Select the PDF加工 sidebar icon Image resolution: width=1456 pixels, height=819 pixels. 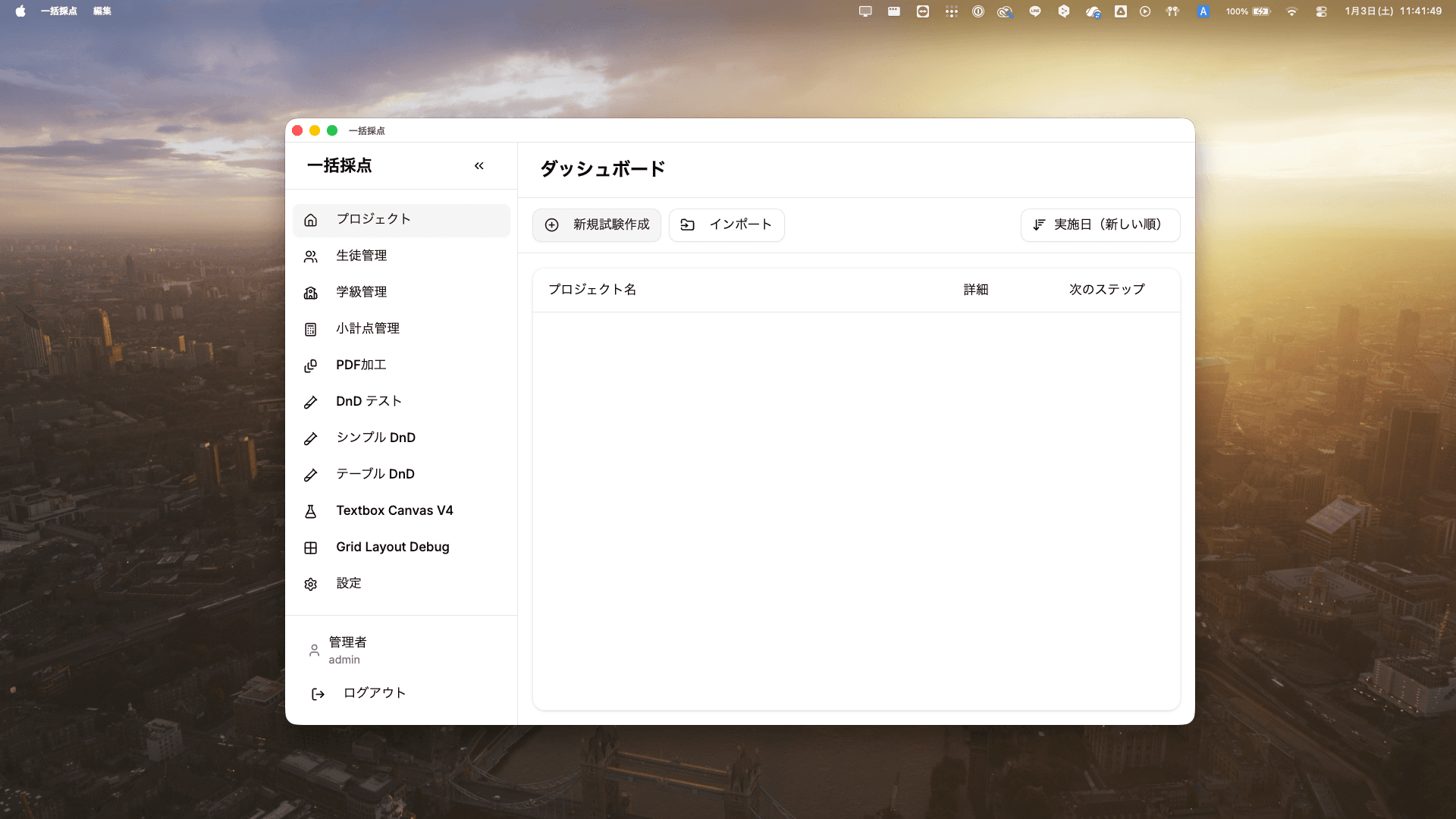[310, 365]
